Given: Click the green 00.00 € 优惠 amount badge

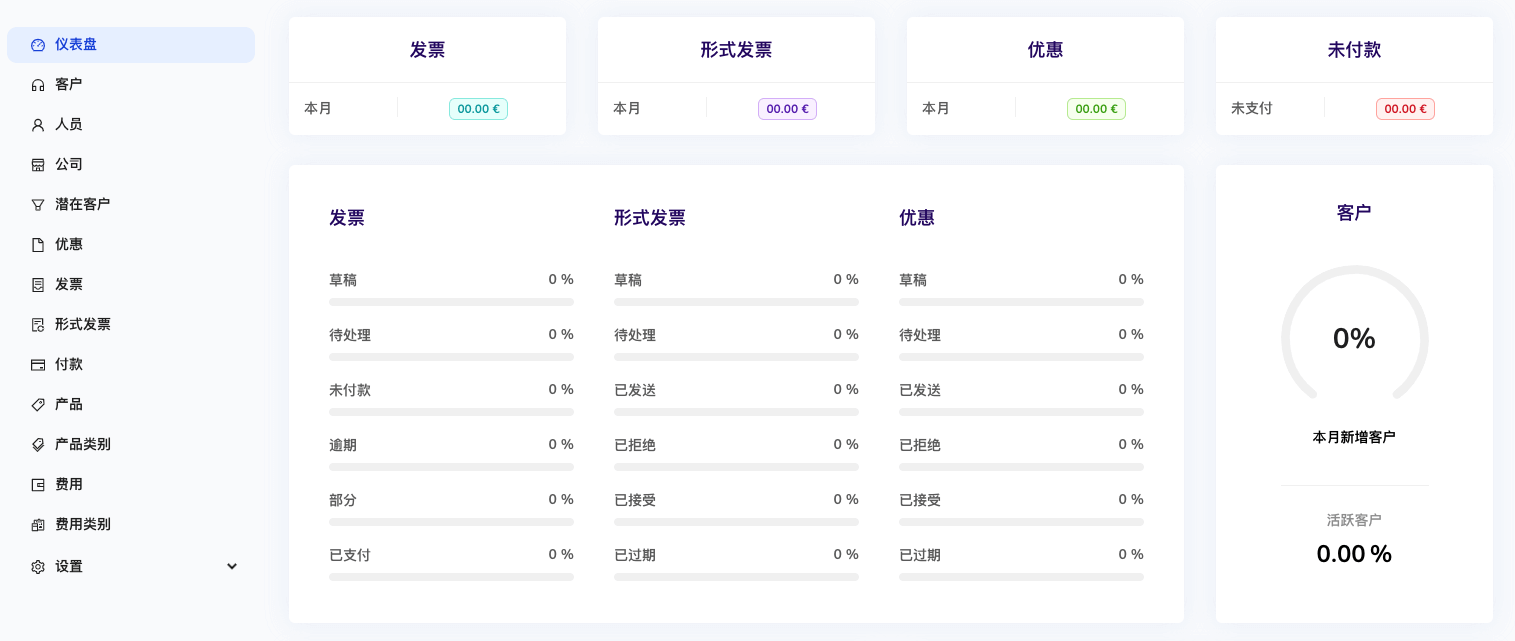Looking at the screenshot, I should click(x=1096, y=109).
